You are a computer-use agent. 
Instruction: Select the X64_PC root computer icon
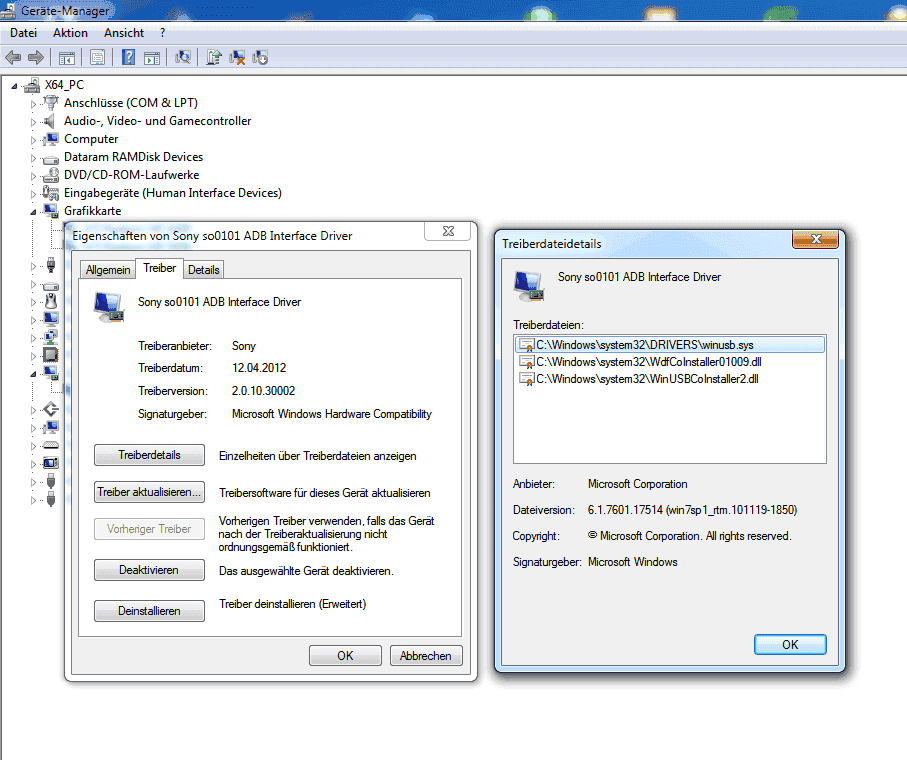pos(32,85)
